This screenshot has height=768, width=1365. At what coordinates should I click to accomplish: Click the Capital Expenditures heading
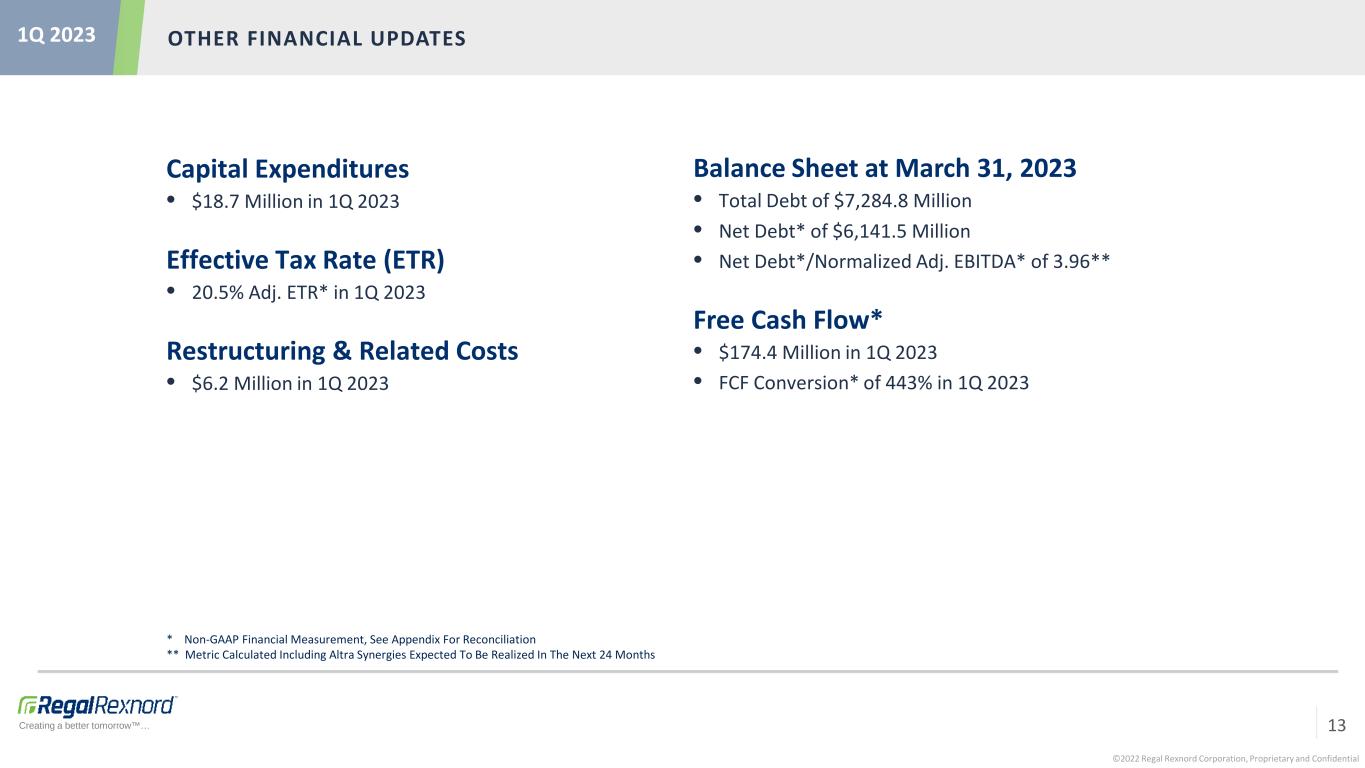pos(288,168)
